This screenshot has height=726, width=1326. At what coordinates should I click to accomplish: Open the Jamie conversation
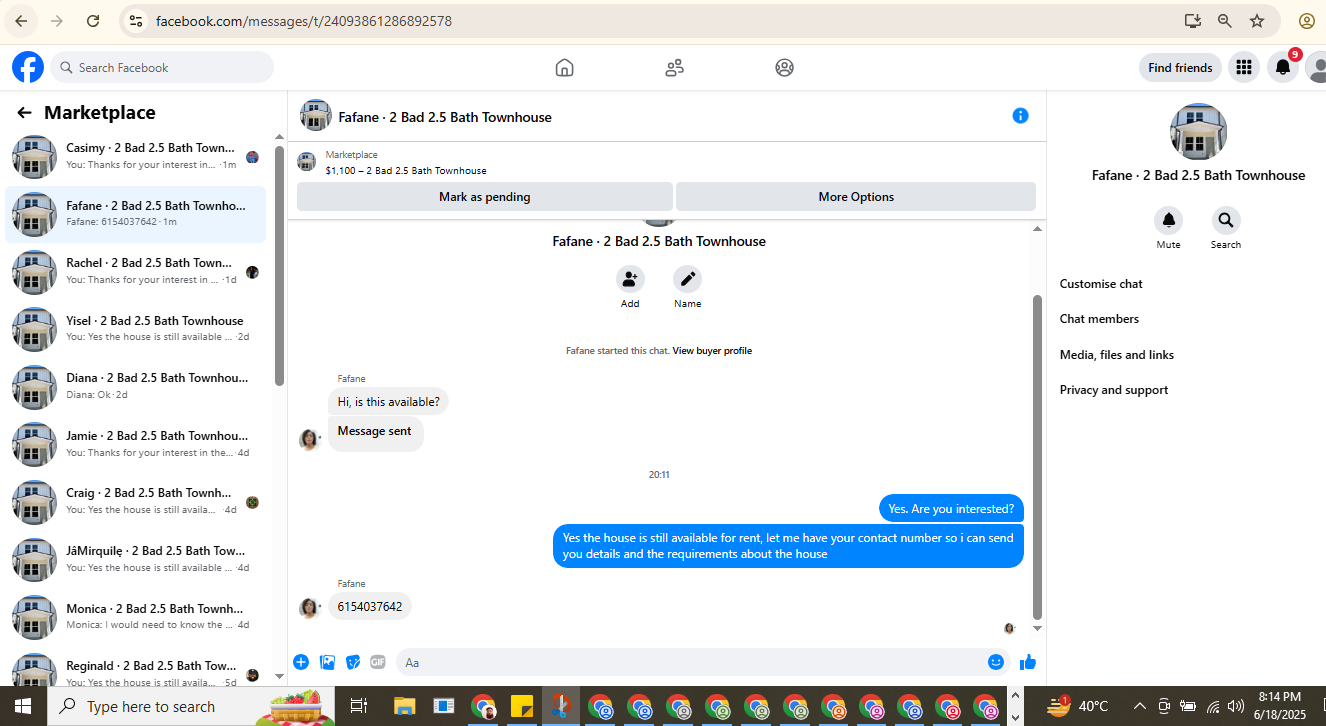136,445
